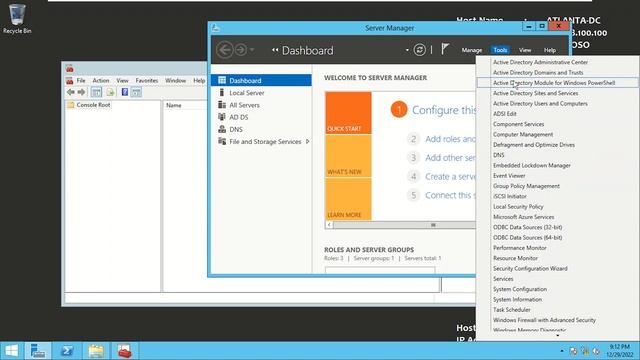
Task: Click the MMC console back arrow
Action: tap(71, 92)
